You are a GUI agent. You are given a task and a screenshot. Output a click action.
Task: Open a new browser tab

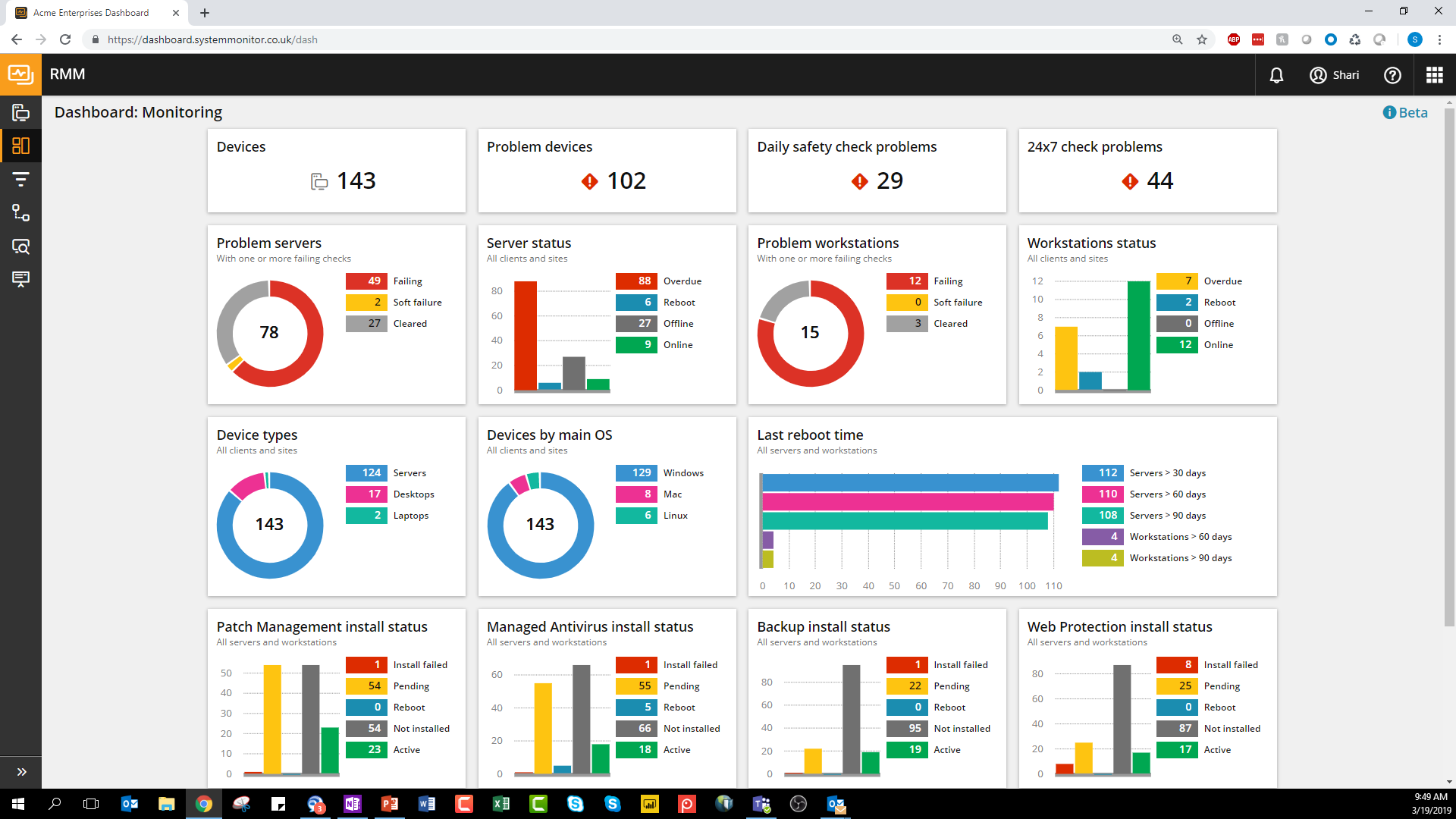pos(205,13)
